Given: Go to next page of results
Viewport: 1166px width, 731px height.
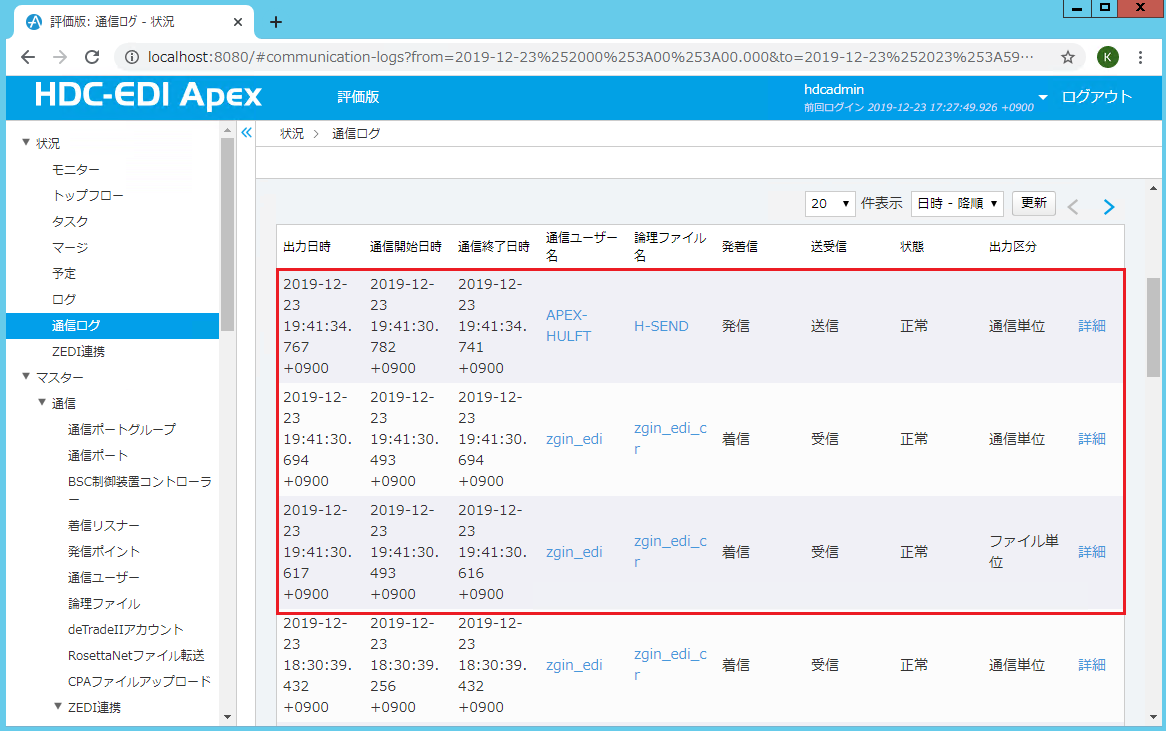Looking at the screenshot, I should coord(1109,207).
